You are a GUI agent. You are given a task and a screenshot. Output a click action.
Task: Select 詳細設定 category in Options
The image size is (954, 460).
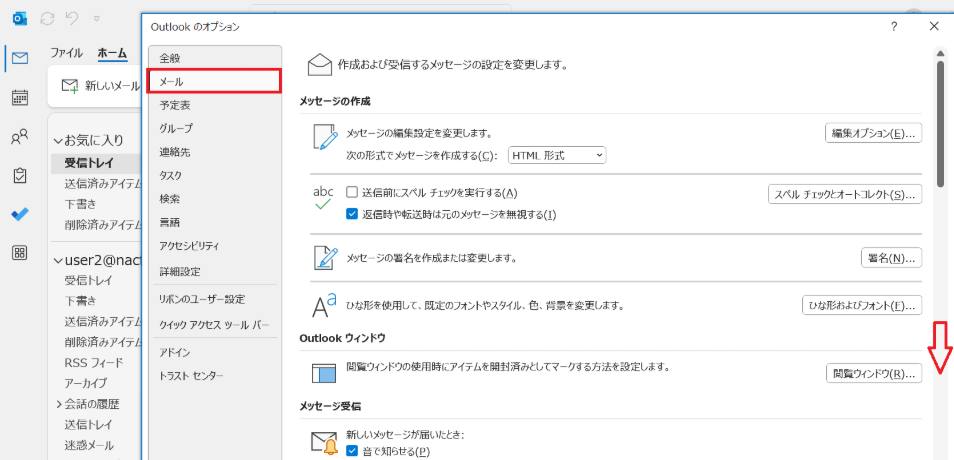(x=214, y=271)
